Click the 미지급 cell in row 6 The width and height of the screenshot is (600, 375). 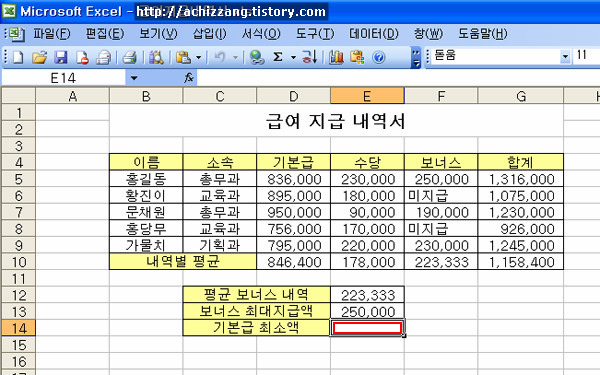441,196
